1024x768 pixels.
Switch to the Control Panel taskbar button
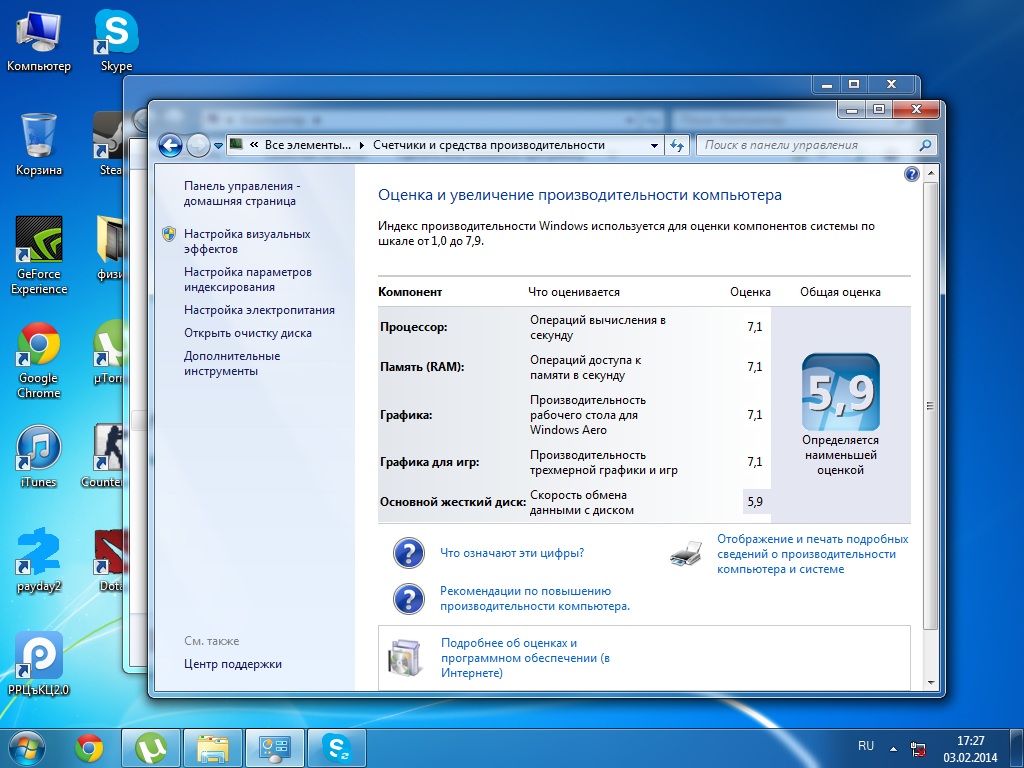coord(275,748)
